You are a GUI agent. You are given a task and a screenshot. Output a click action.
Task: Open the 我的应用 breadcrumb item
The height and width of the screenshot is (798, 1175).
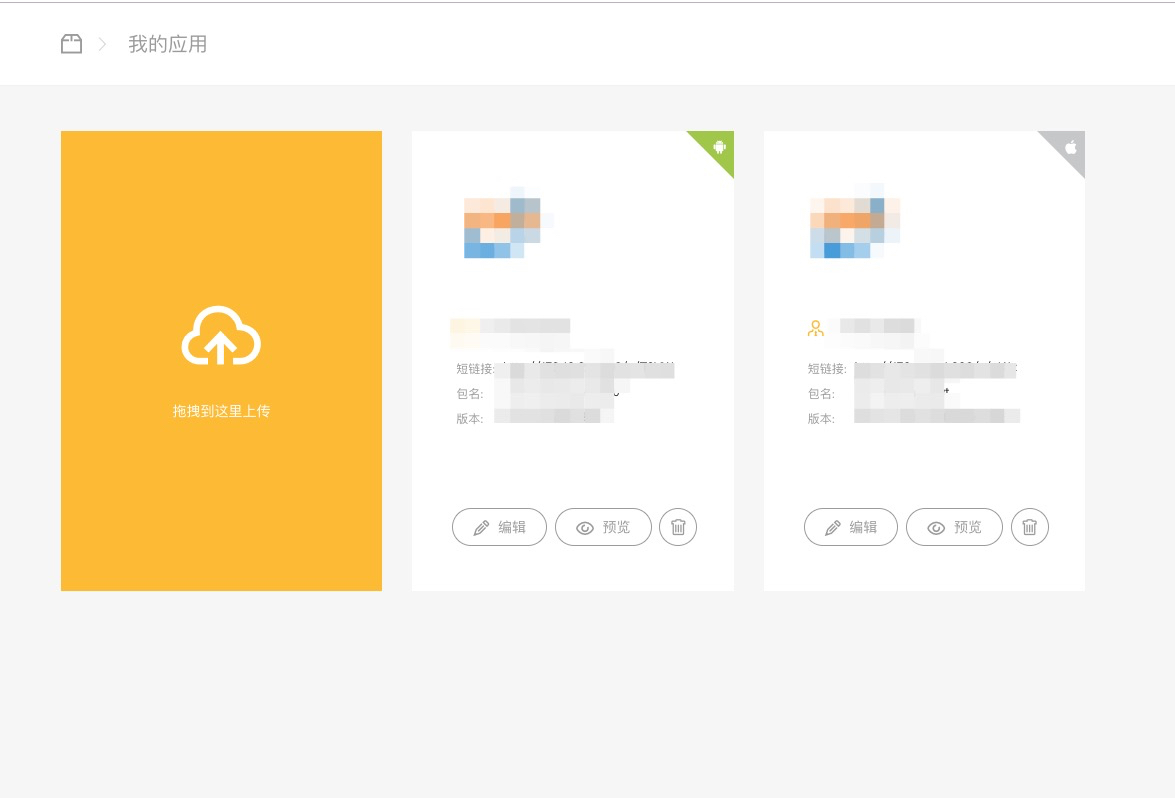[167, 44]
